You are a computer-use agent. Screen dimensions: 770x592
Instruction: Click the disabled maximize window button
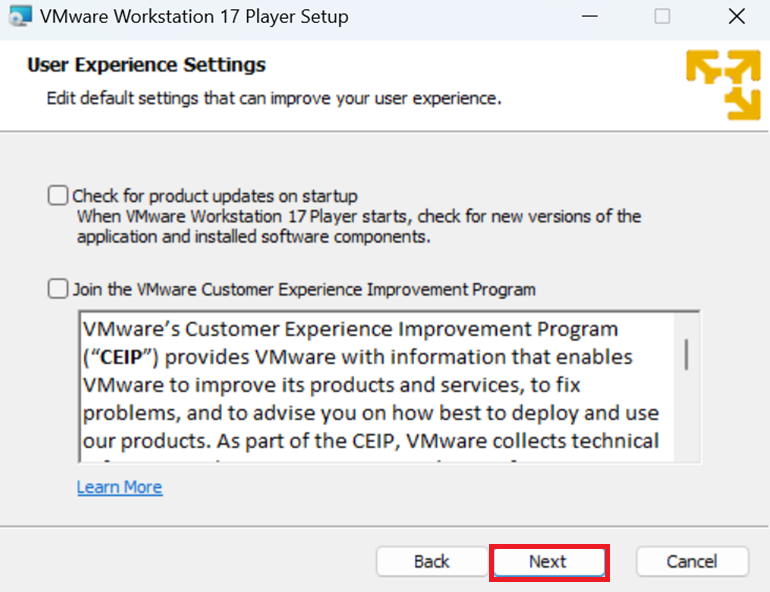tap(662, 16)
